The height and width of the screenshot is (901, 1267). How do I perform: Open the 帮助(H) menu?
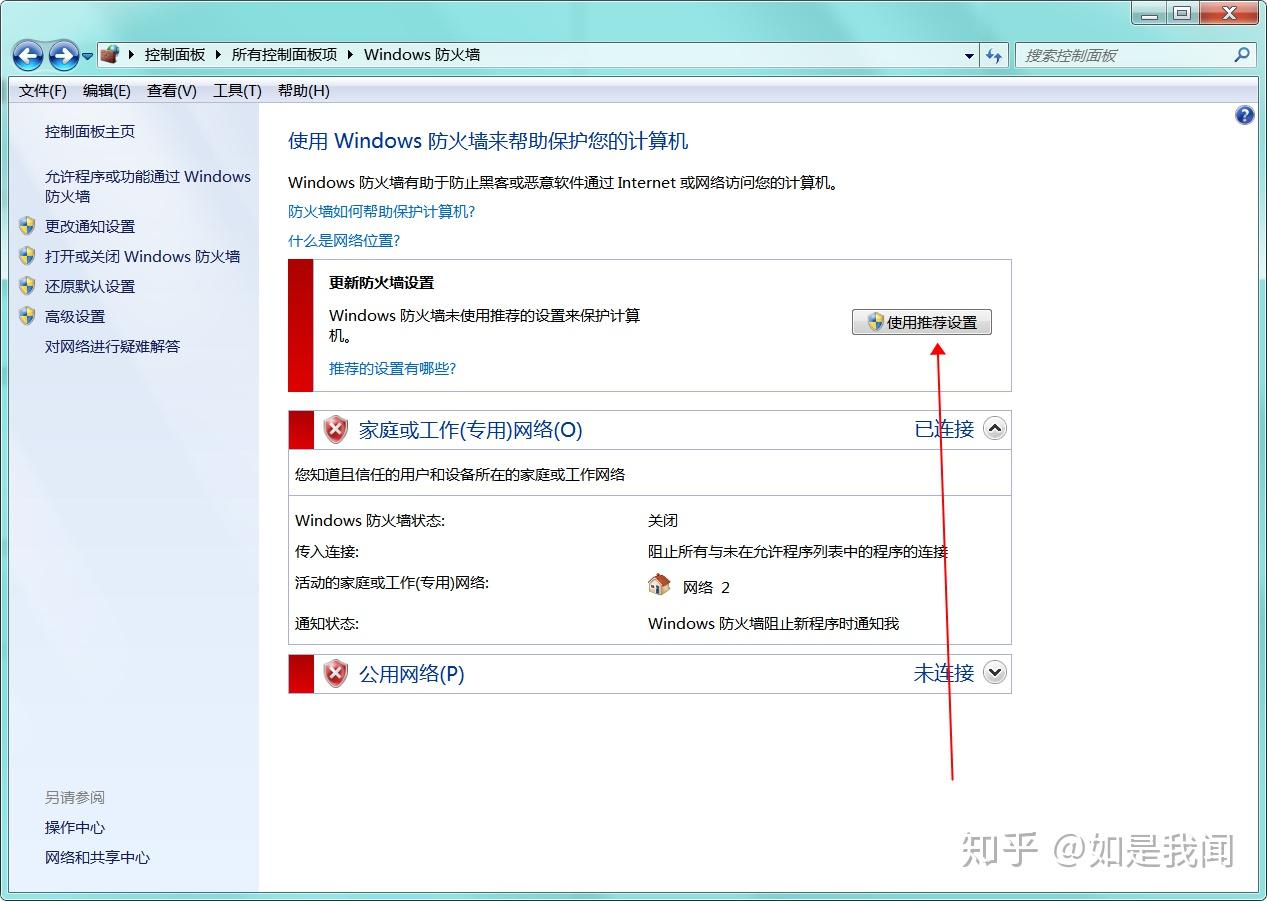pyautogui.click(x=304, y=91)
